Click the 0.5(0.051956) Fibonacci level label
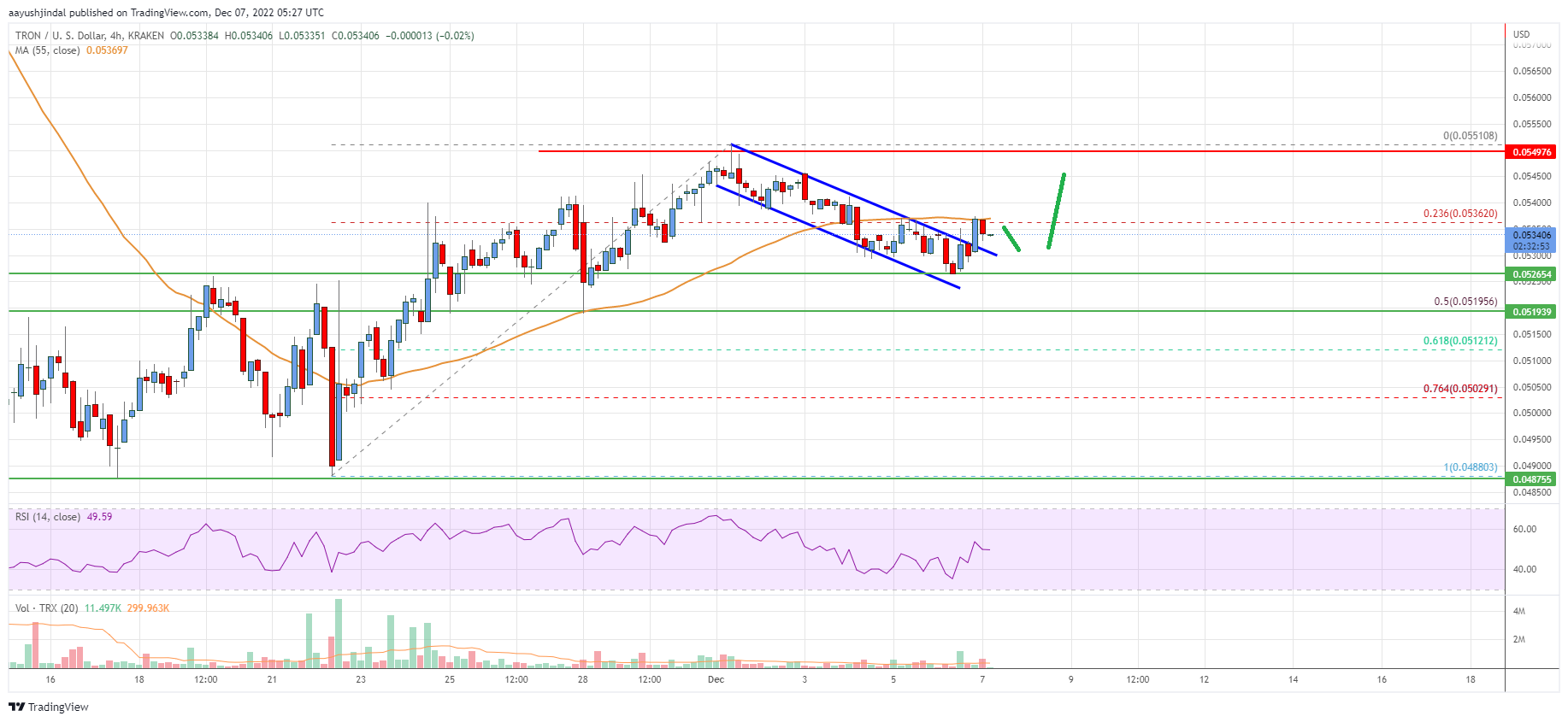The height and width of the screenshot is (722, 1568). 1465,302
